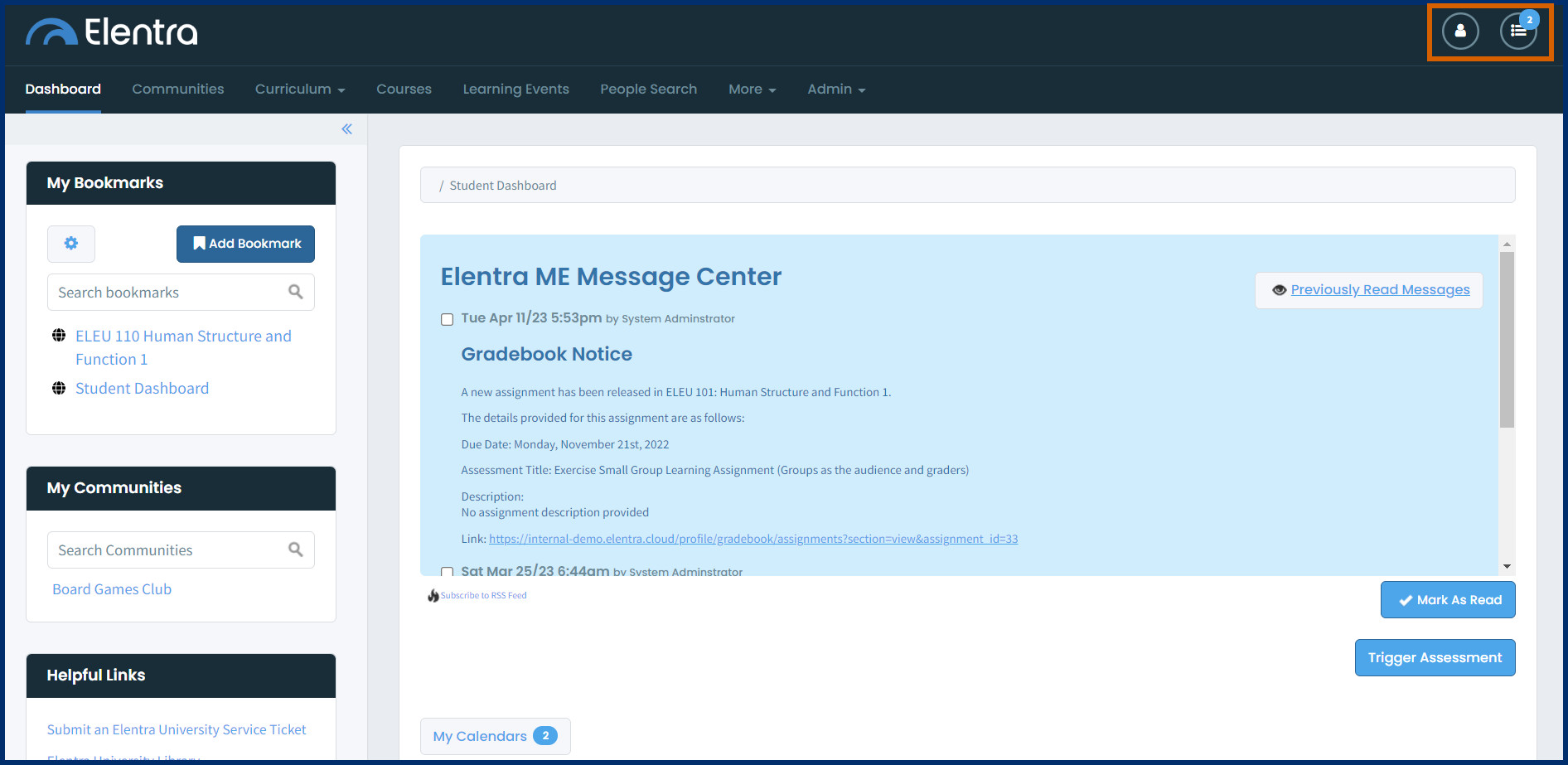The width and height of the screenshot is (1568, 765).
Task: Open the user profile icon
Action: coord(1459,31)
